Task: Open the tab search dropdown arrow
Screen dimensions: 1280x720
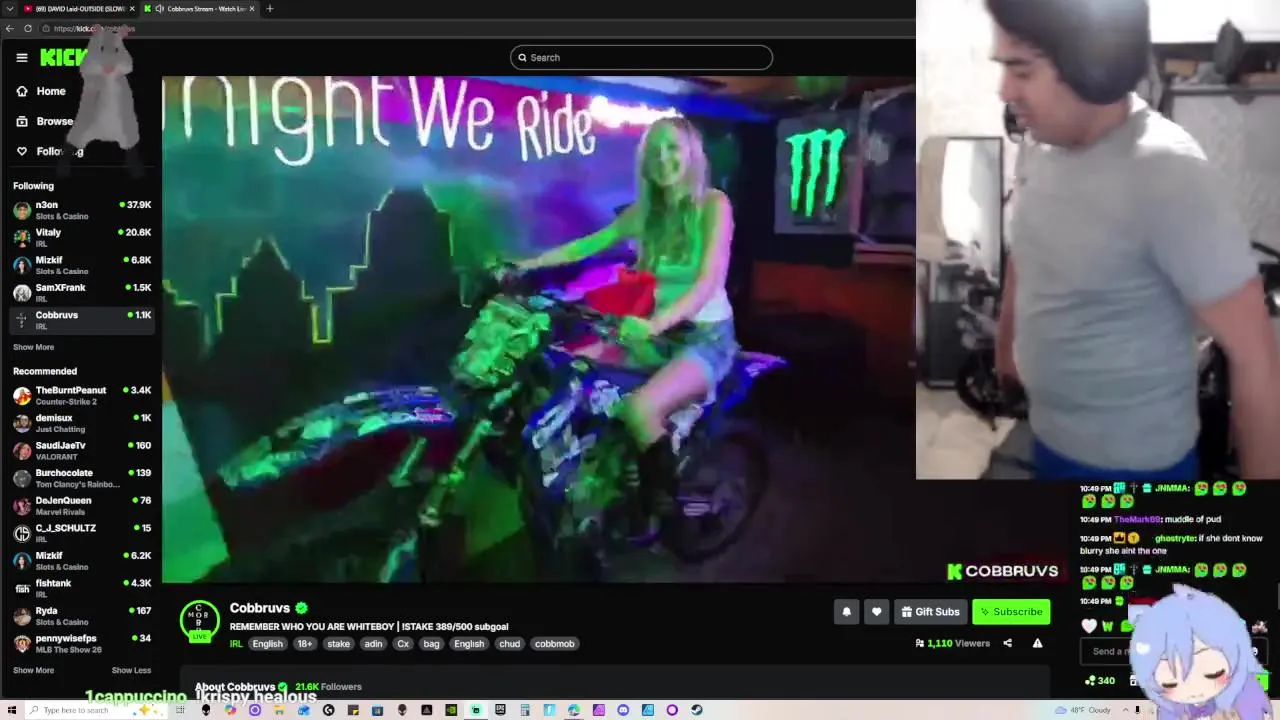Action: pyautogui.click(x=9, y=9)
